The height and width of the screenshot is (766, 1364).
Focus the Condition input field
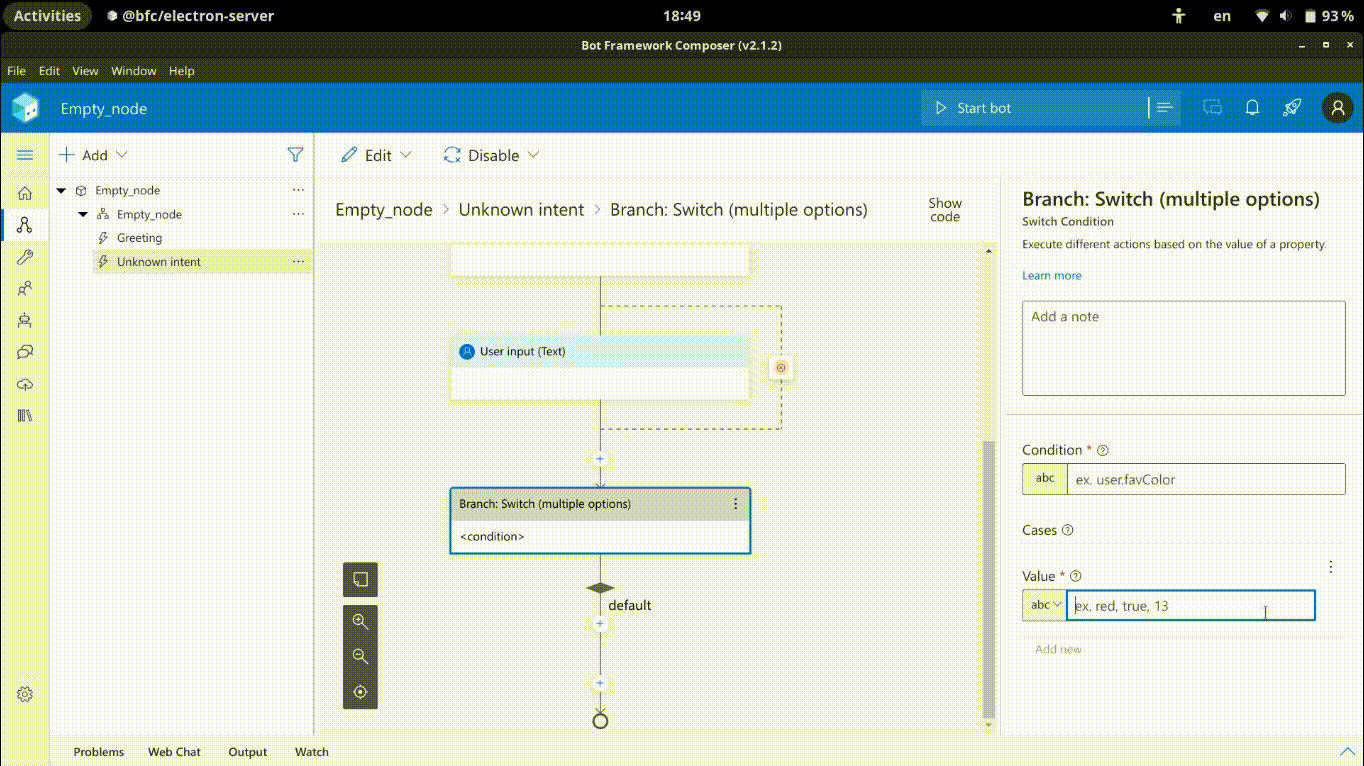[1206, 479]
